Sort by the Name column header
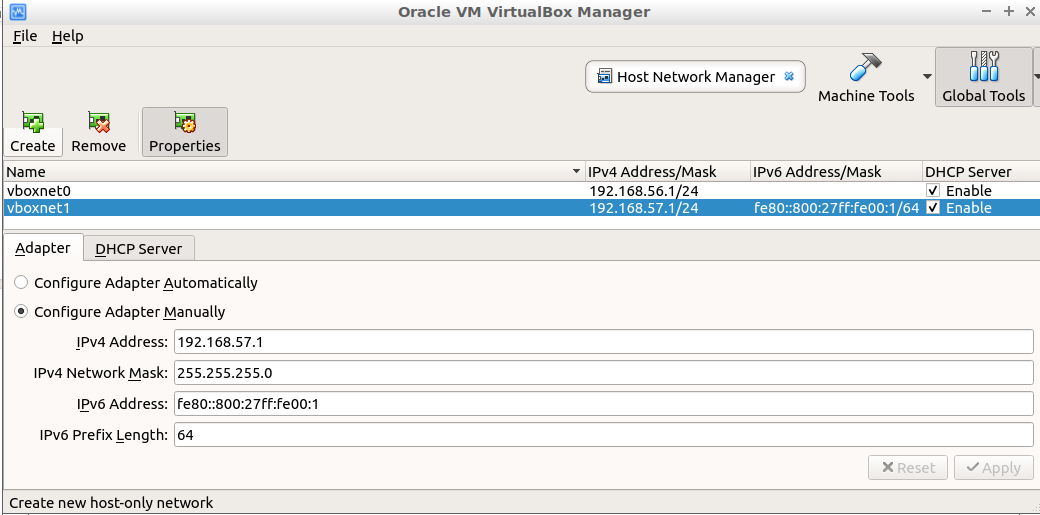Viewport: 1040px width, 515px height. tap(294, 172)
